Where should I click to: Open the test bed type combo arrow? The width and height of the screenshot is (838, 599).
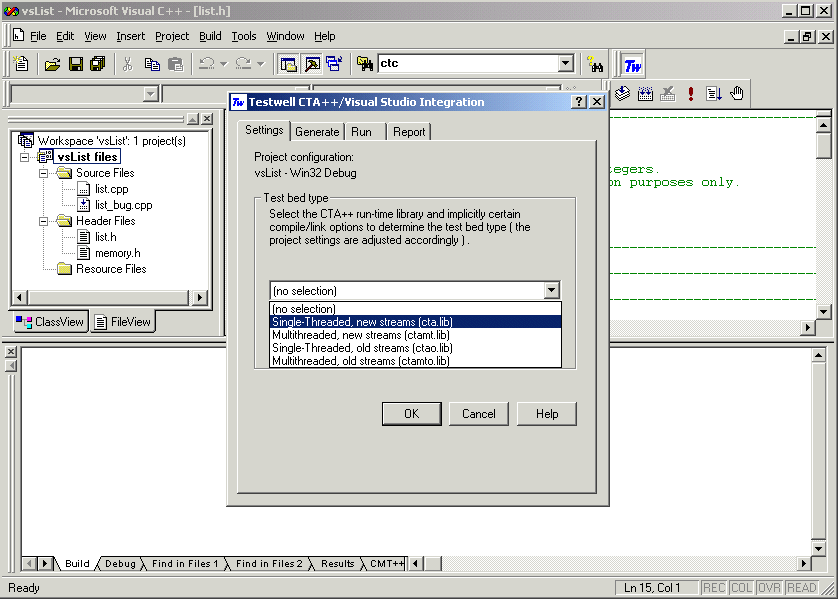click(552, 290)
